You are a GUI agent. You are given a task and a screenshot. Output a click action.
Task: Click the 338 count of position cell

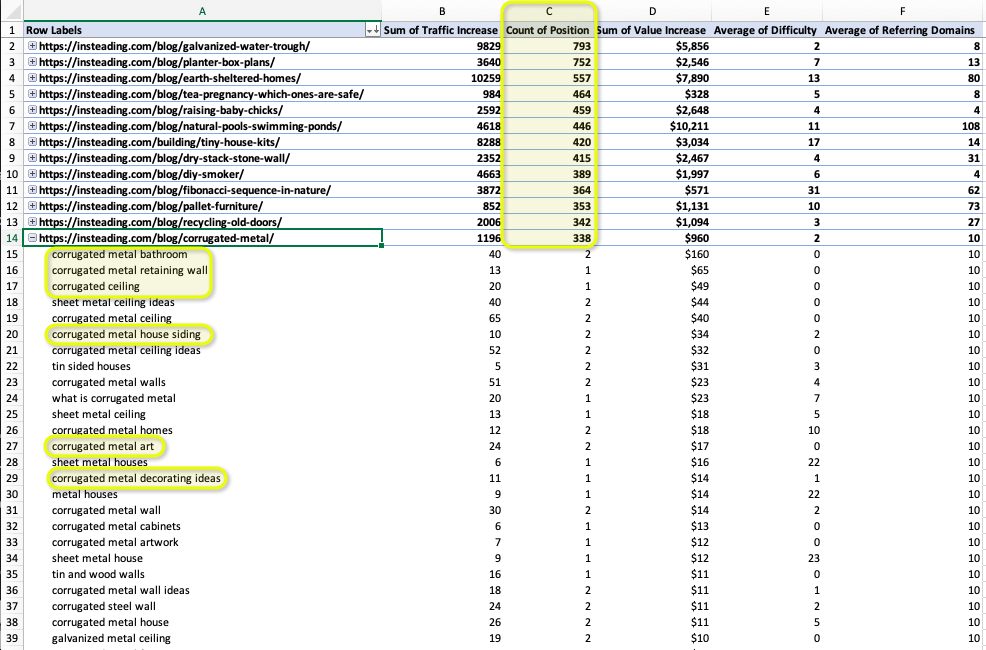click(548, 238)
